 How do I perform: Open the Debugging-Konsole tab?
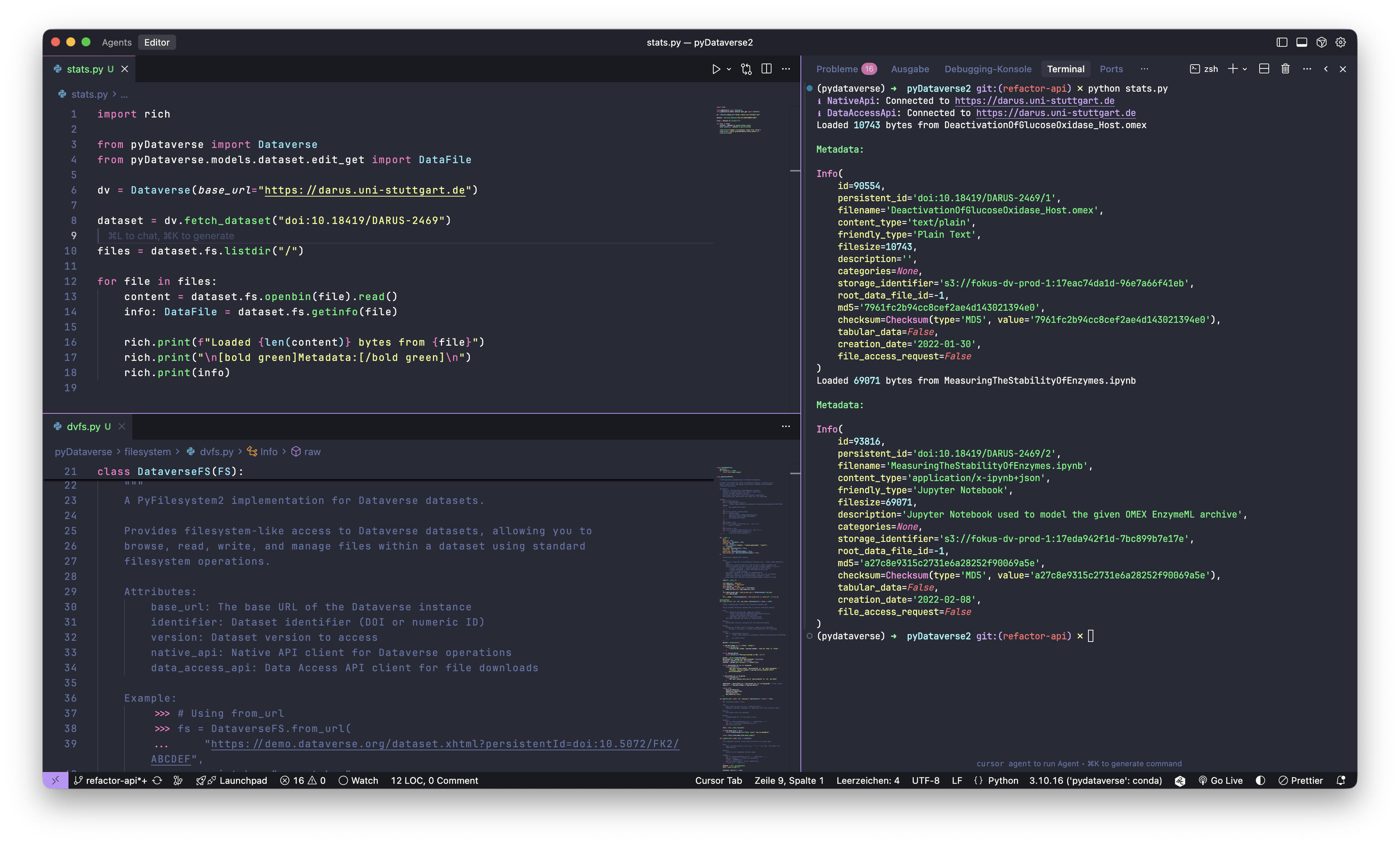(988, 69)
